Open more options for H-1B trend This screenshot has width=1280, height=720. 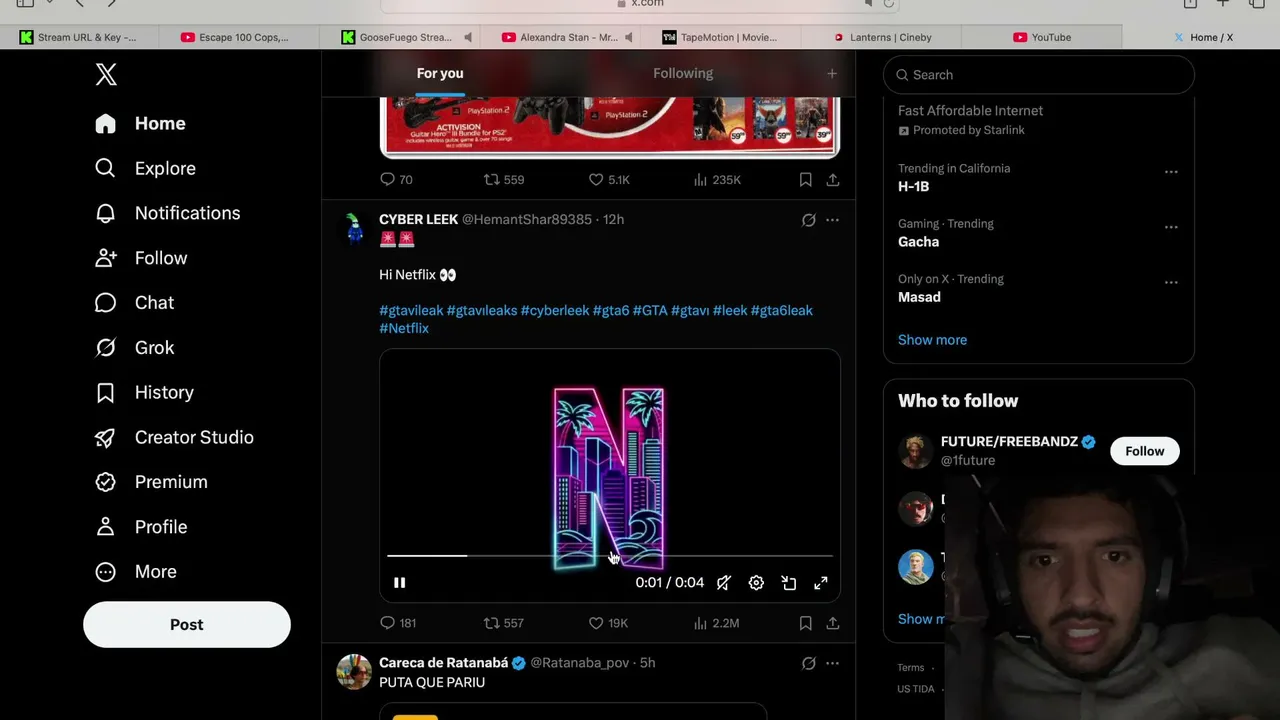(1171, 172)
